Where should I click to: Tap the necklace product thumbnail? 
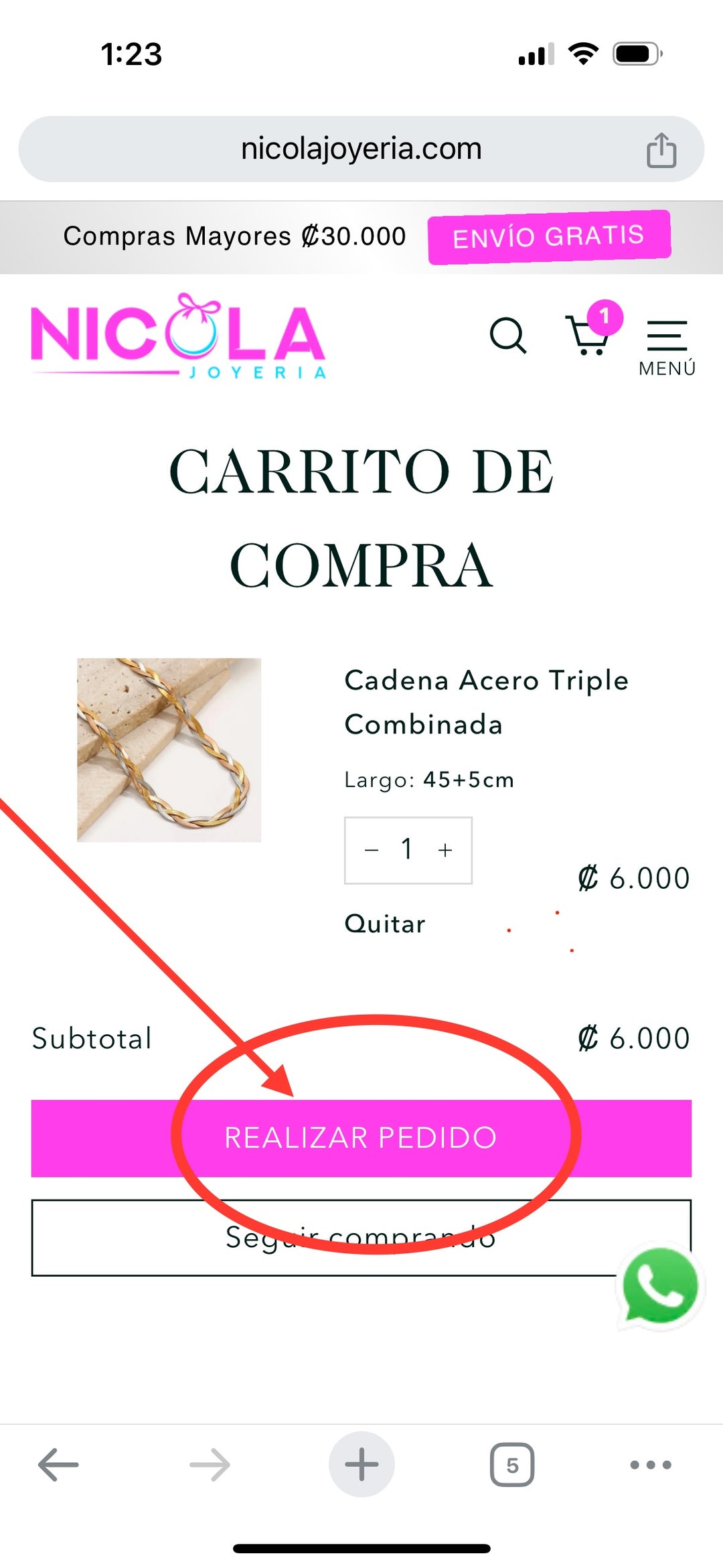[169, 750]
